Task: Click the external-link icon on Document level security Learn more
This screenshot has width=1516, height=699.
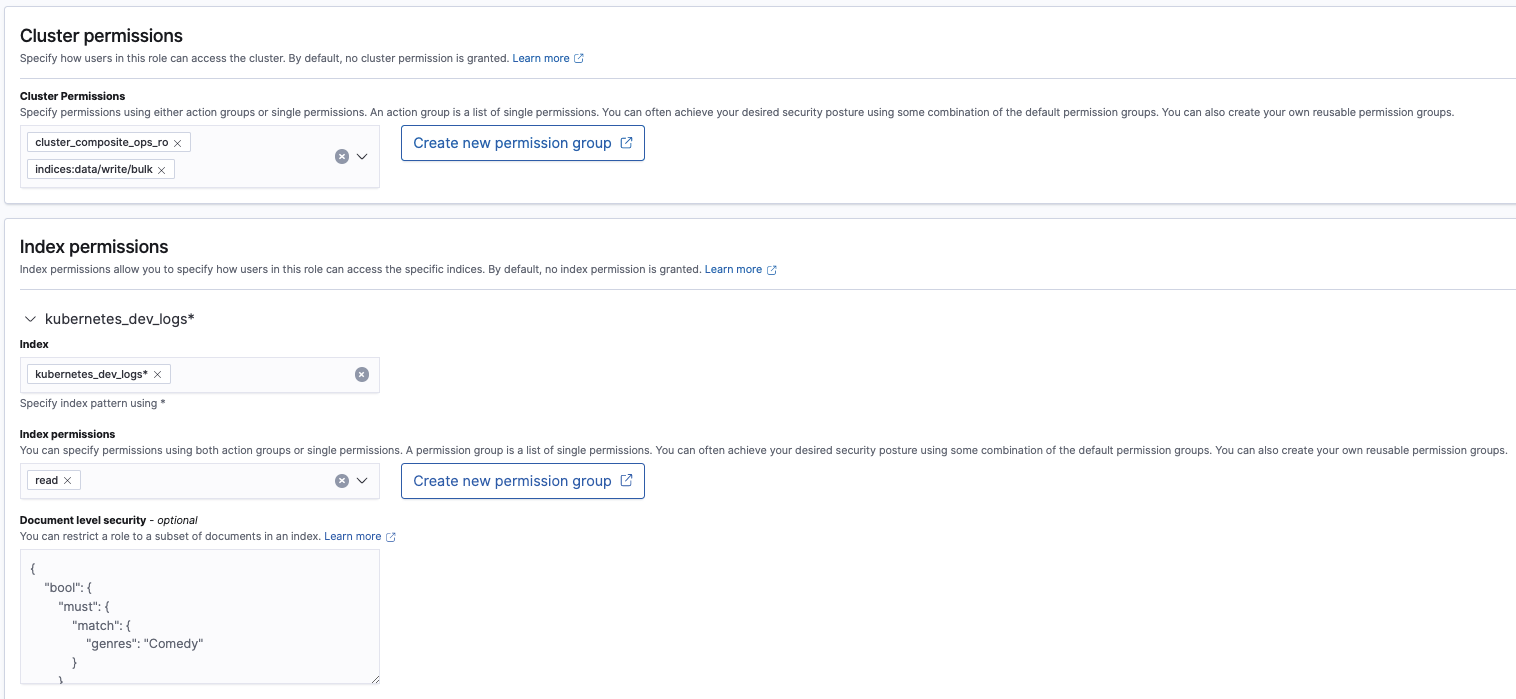Action: [391, 536]
